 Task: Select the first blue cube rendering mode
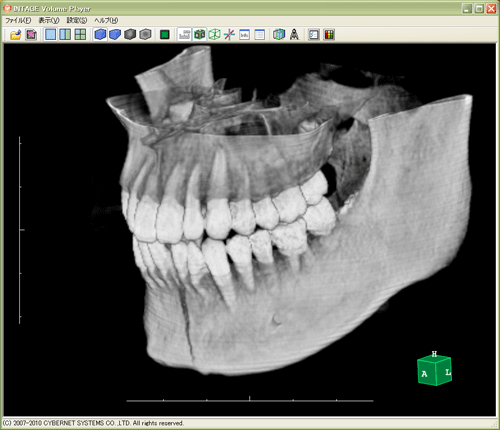click(x=100, y=34)
